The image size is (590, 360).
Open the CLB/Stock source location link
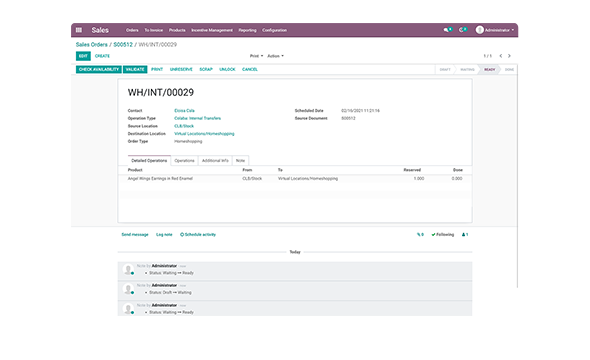pos(184,126)
